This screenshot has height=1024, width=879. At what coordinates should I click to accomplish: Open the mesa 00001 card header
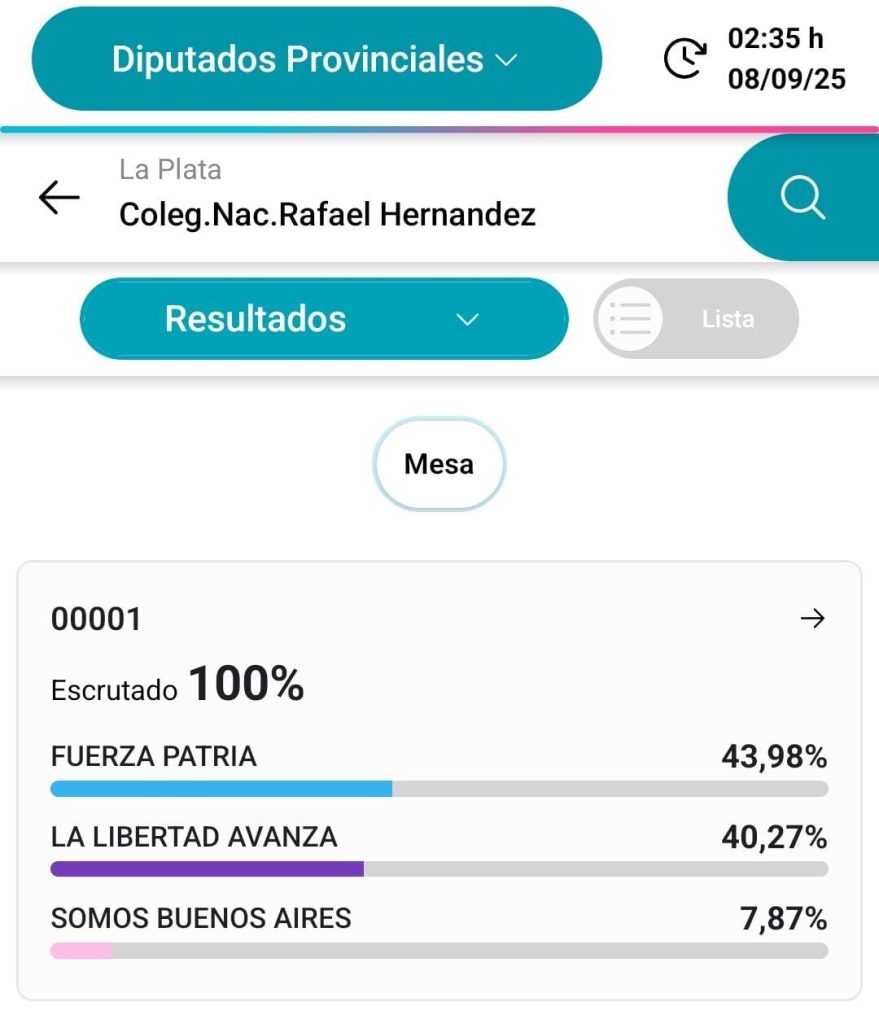point(440,618)
